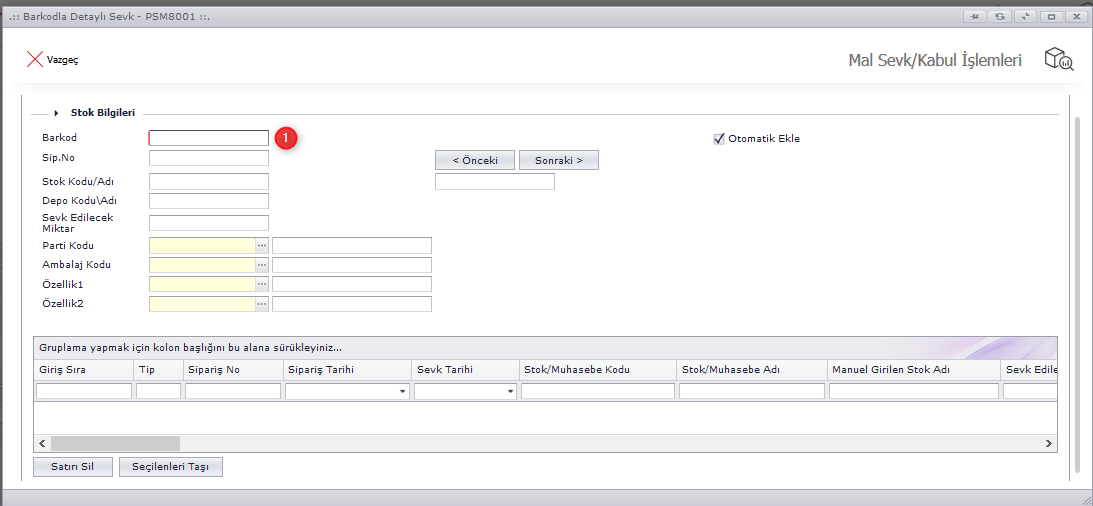Viewport: 1093px width, 506px height.
Task: Open the Sevk Tarihi filter dropdown
Action: pyautogui.click(x=510, y=392)
